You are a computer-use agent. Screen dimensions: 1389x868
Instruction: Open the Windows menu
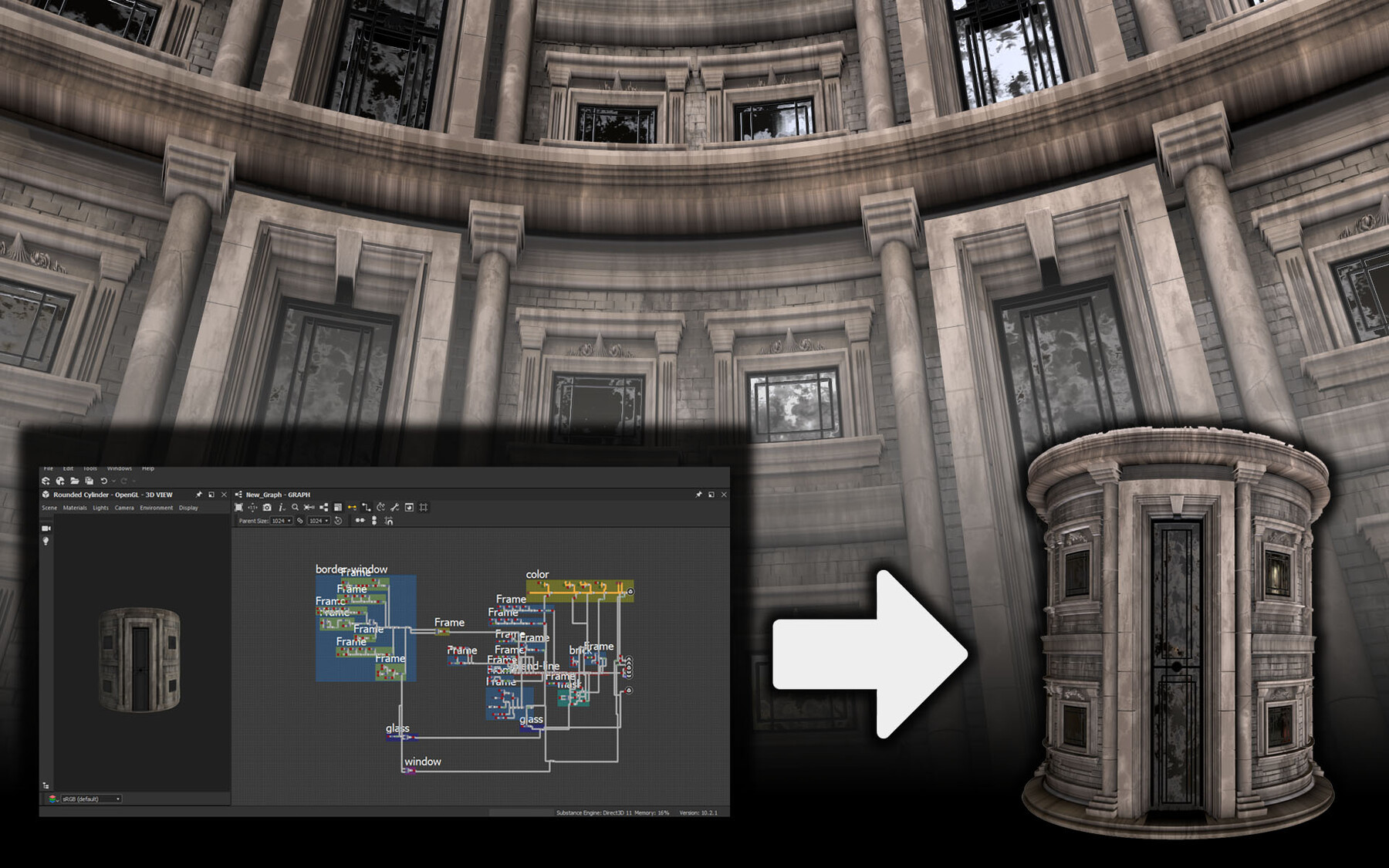pyautogui.click(x=120, y=468)
